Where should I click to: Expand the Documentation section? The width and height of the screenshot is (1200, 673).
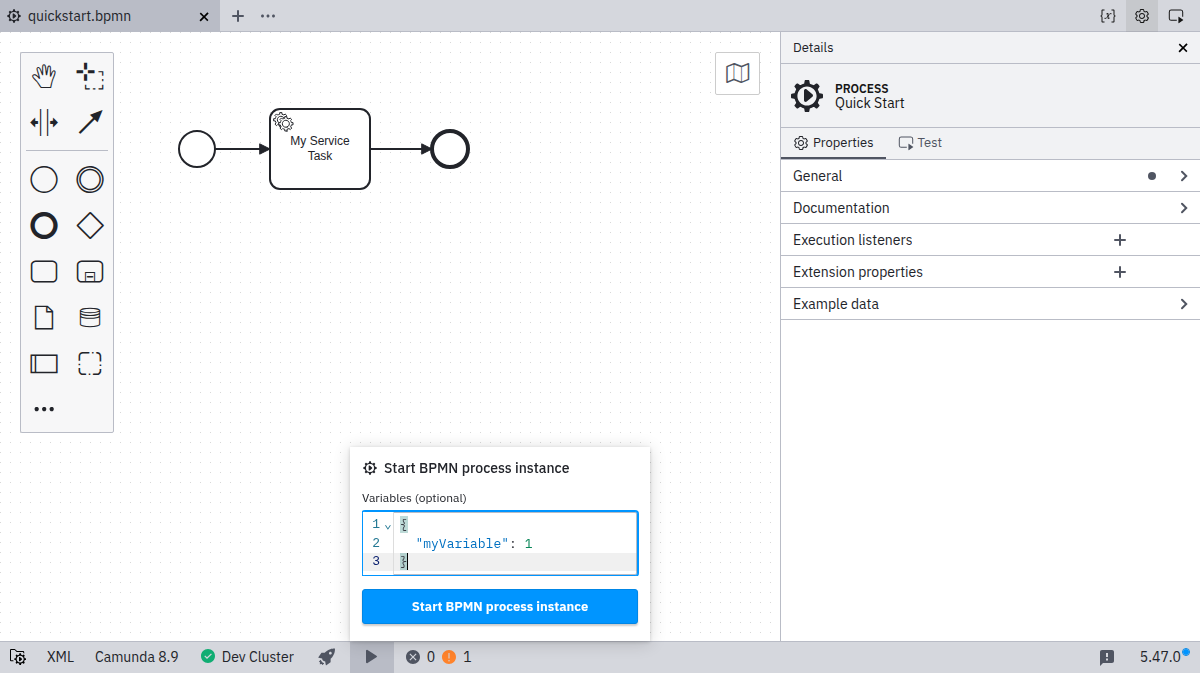click(990, 208)
